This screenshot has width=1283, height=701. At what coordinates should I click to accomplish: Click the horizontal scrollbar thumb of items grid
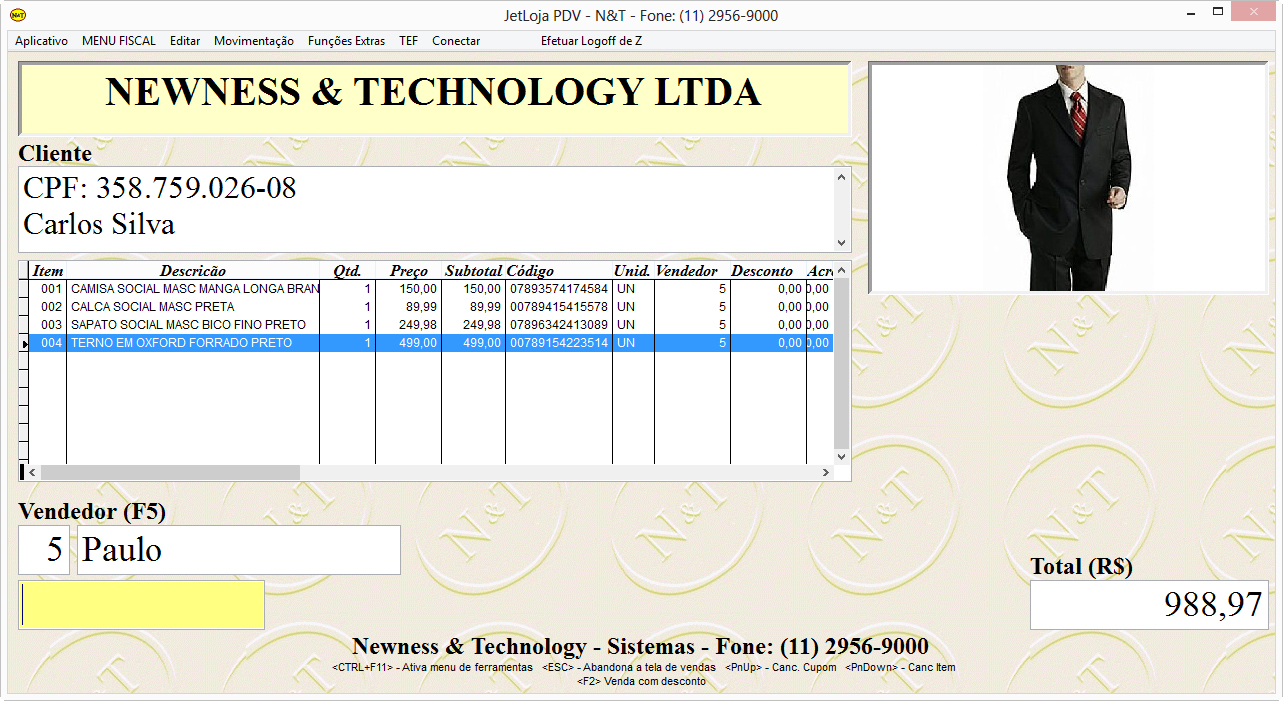tap(170, 472)
